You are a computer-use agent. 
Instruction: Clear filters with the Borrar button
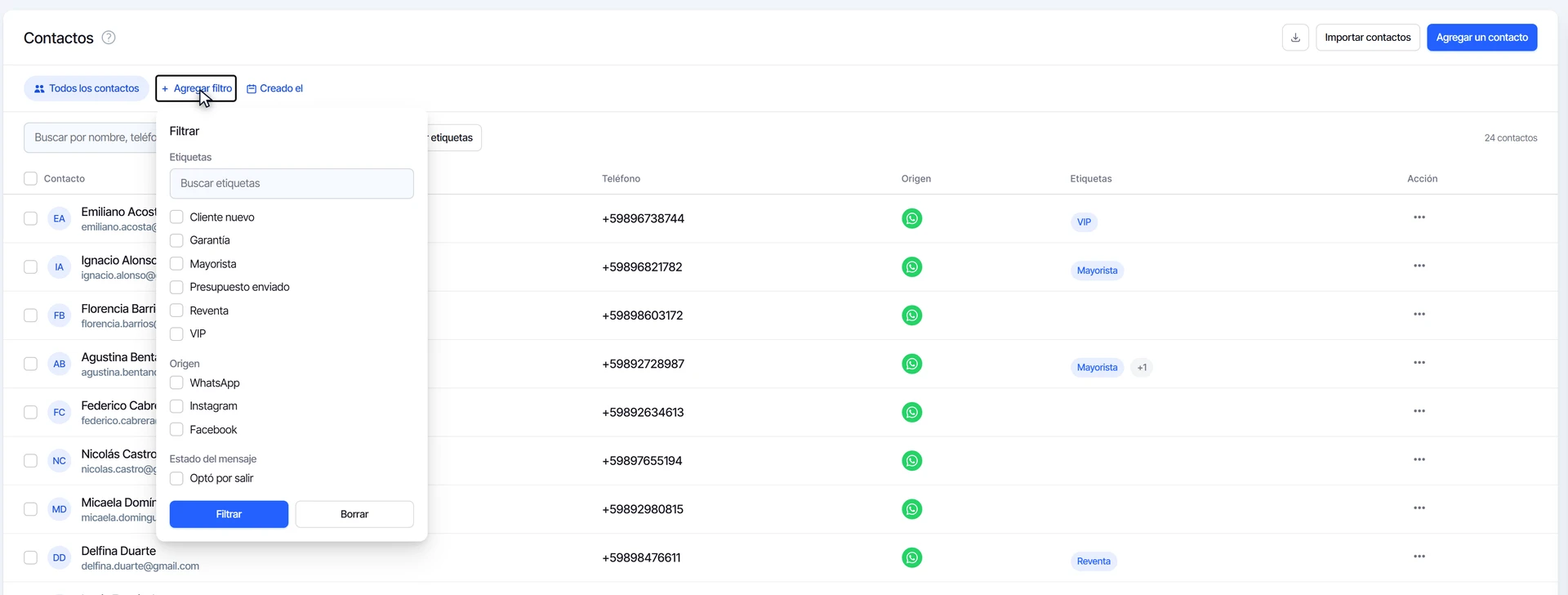click(354, 514)
